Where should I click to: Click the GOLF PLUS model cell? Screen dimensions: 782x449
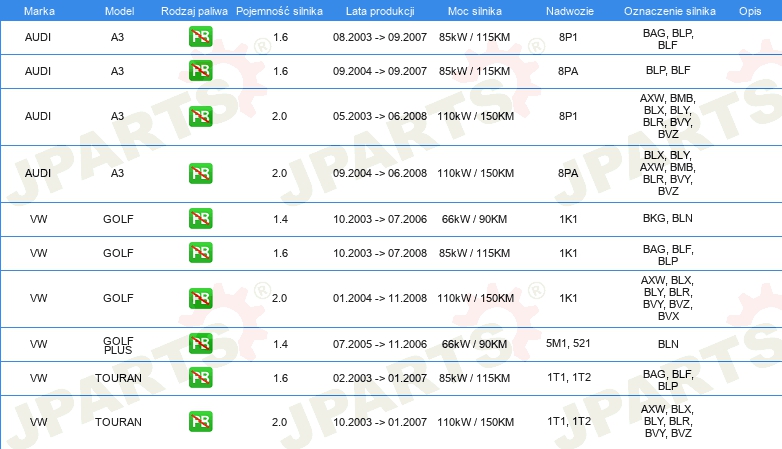coord(118,345)
